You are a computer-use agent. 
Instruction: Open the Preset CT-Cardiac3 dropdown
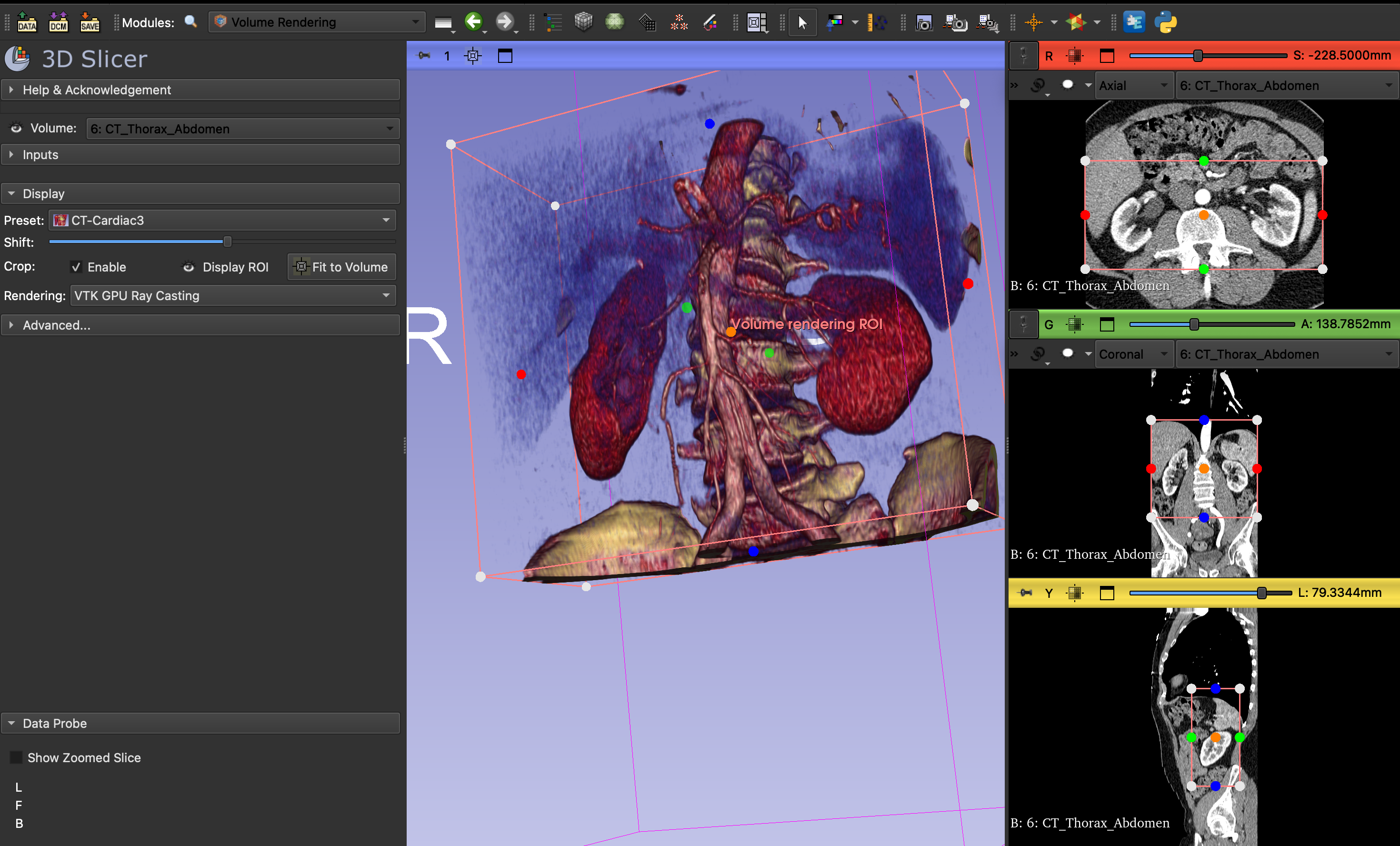(x=222, y=220)
